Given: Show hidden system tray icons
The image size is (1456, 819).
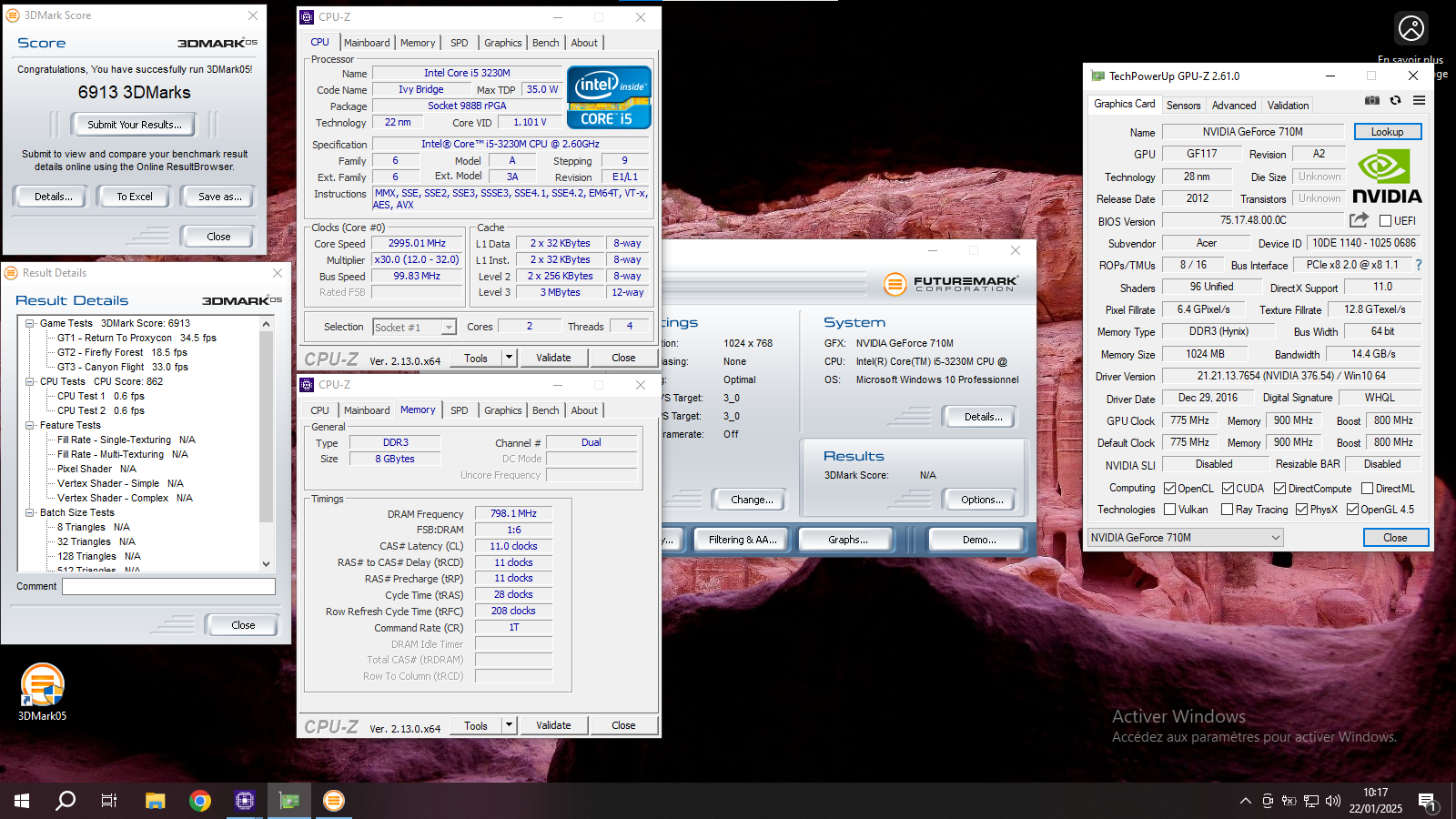Looking at the screenshot, I should click(1245, 801).
